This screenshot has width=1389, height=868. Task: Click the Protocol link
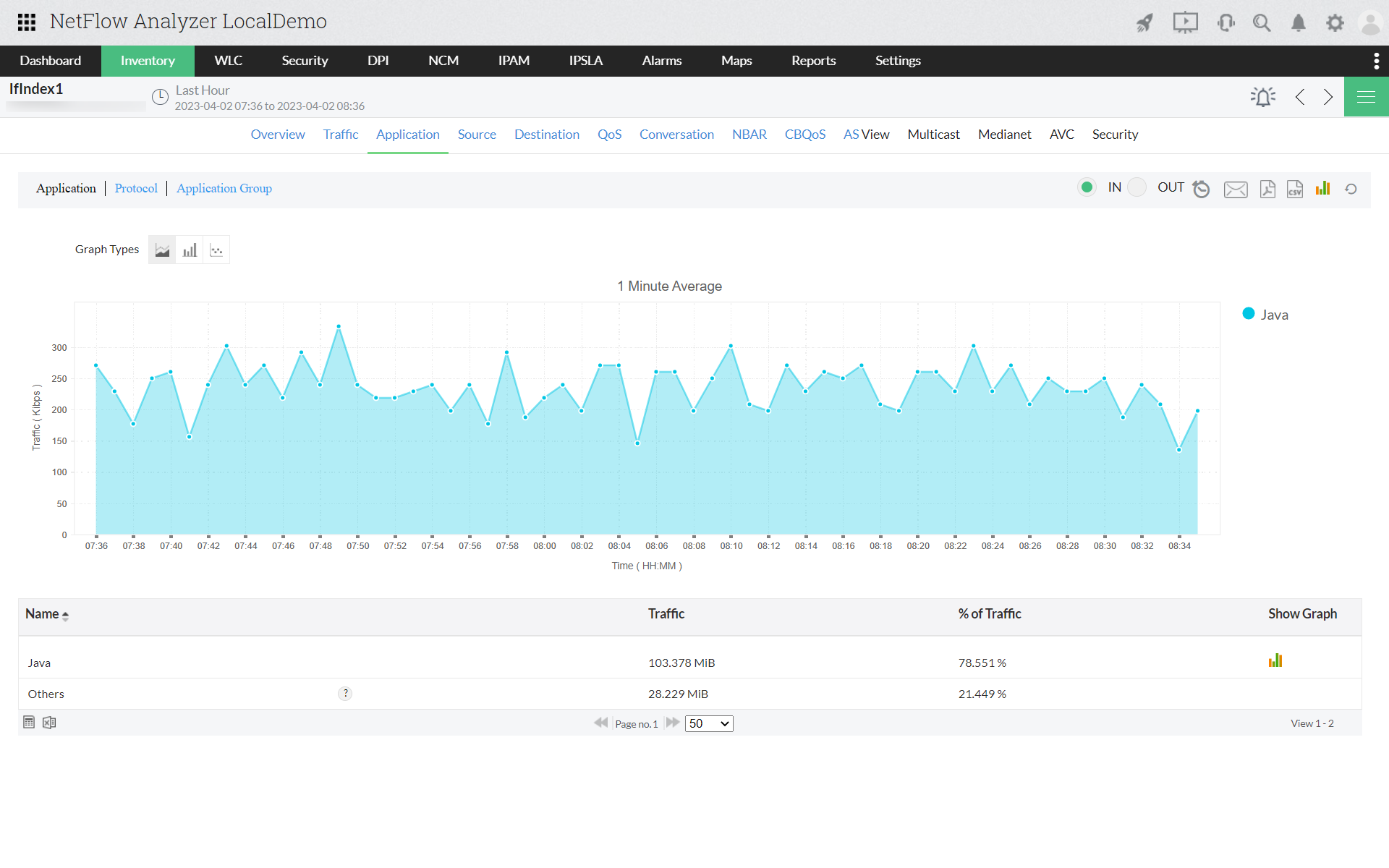[x=136, y=188]
